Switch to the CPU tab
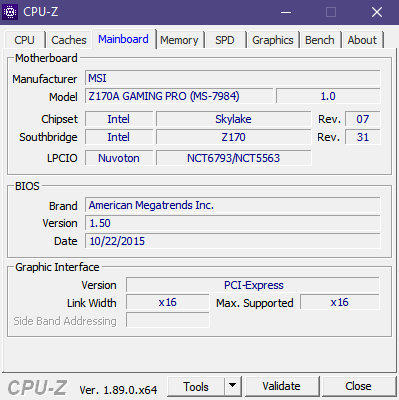 click(24, 40)
